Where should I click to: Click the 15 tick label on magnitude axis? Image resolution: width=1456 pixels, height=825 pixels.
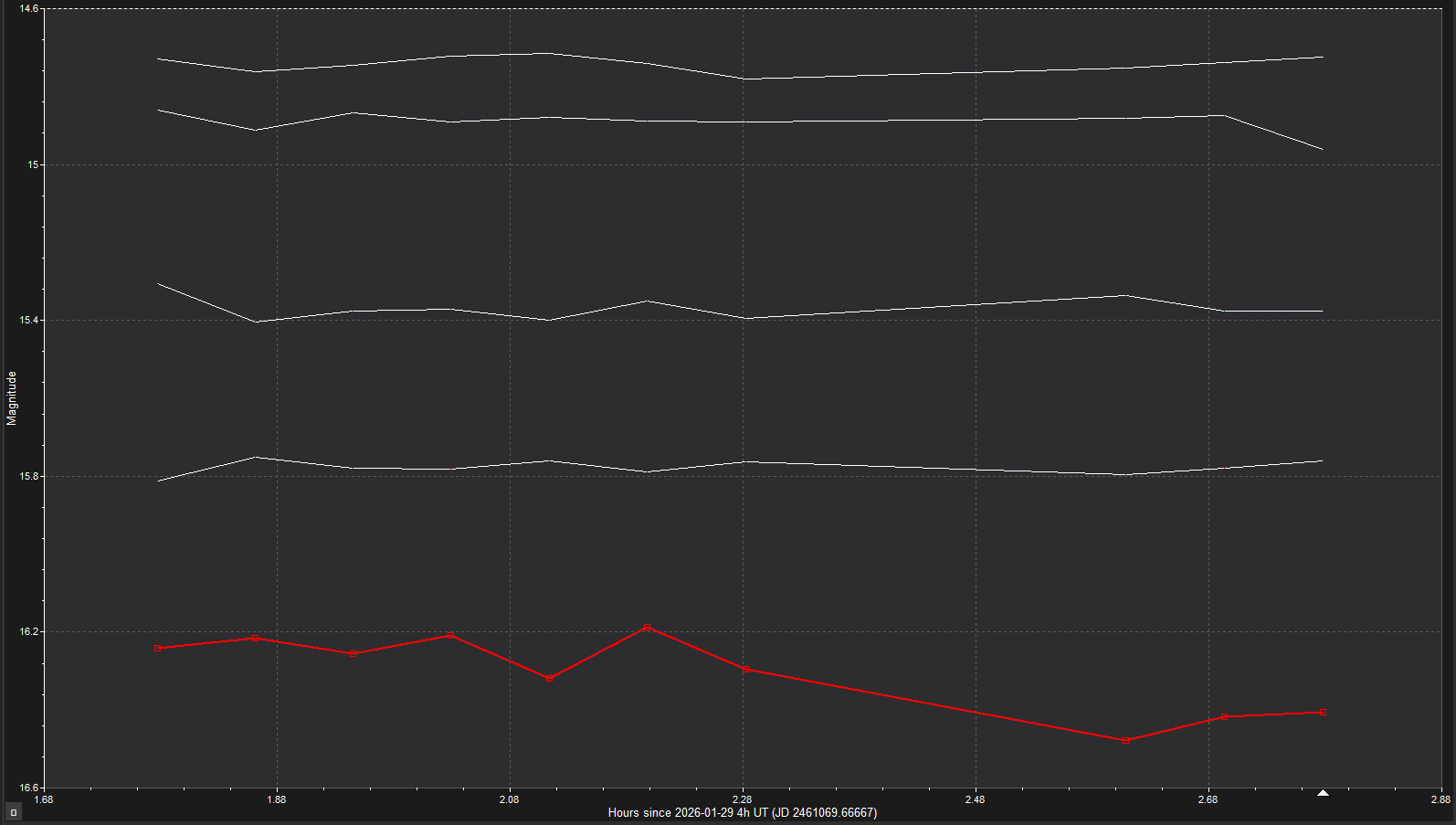34,165
